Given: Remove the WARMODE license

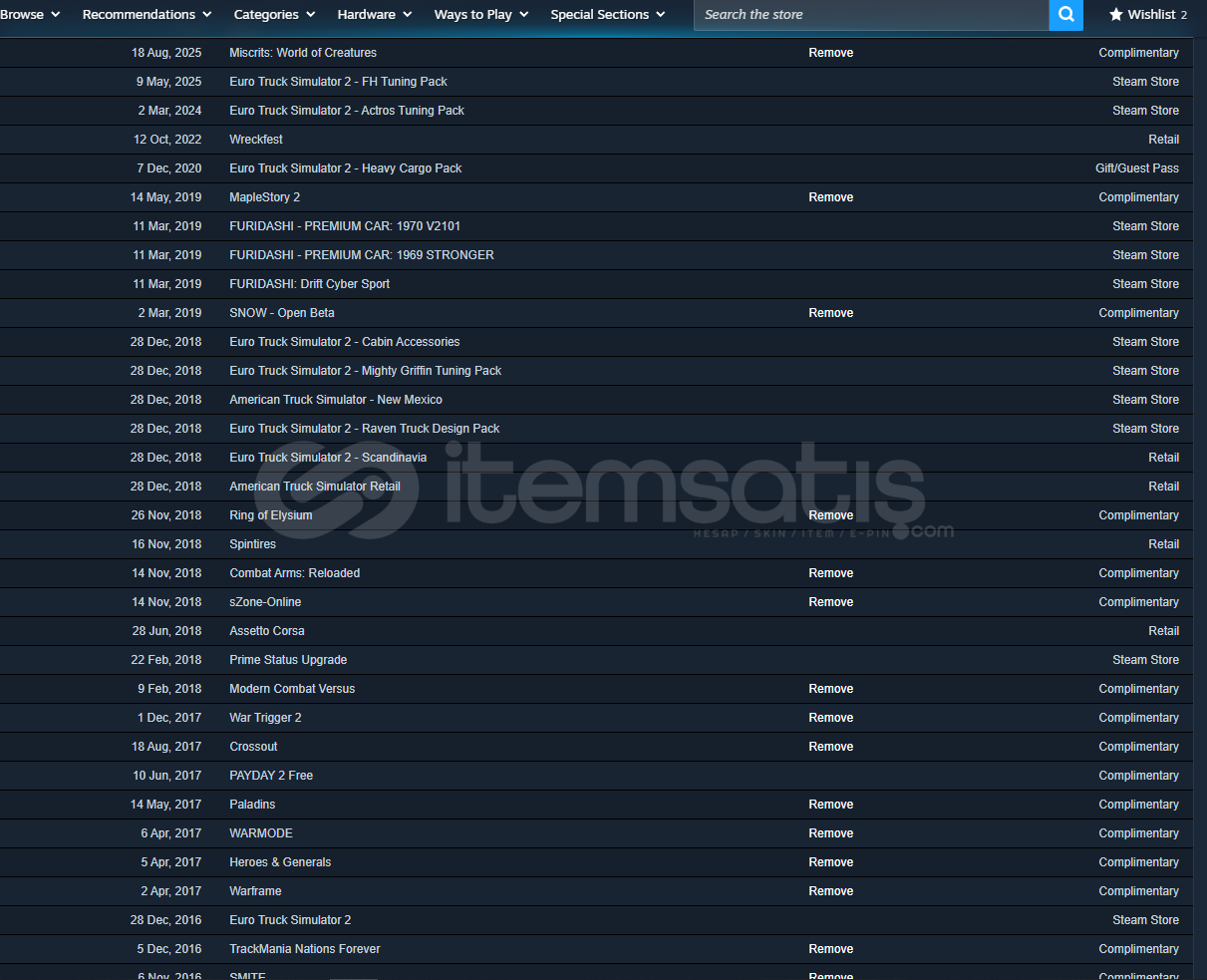Looking at the screenshot, I should 830,833.
